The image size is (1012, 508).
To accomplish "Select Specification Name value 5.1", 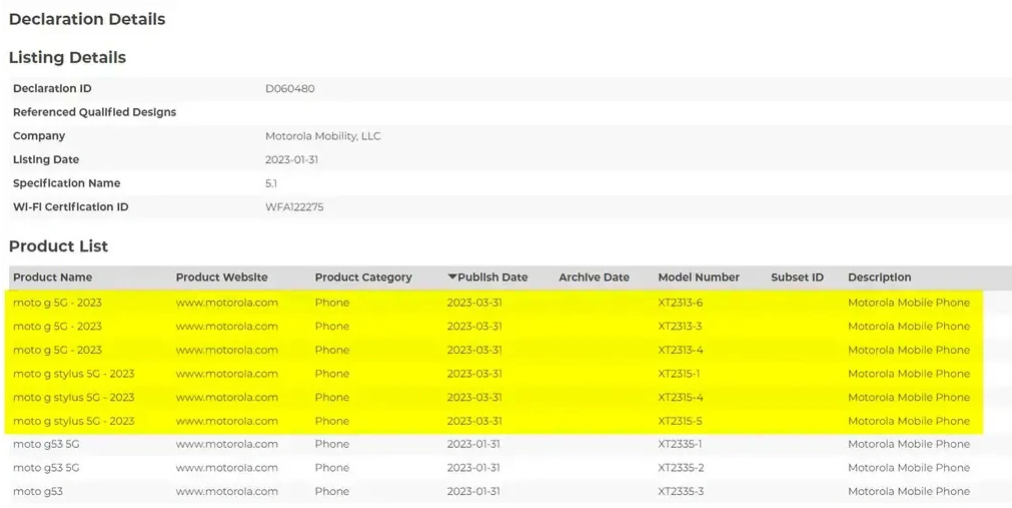I will (x=271, y=183).
